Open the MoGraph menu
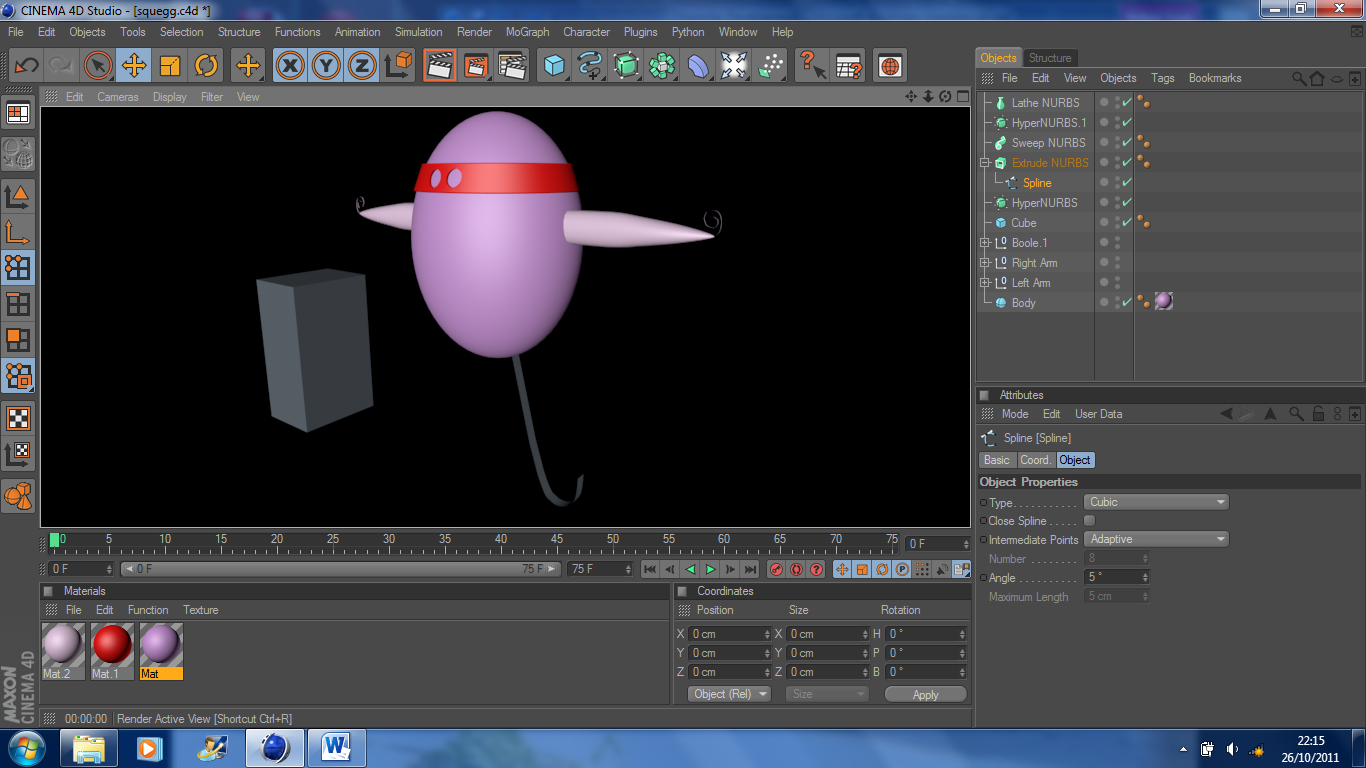 coord(527,32)
